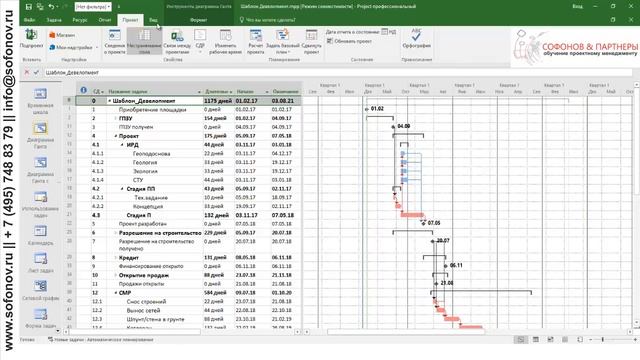Screen dimensions: 640x360
Task: Open the task name column filter arrow
Action: pos(199,91)
